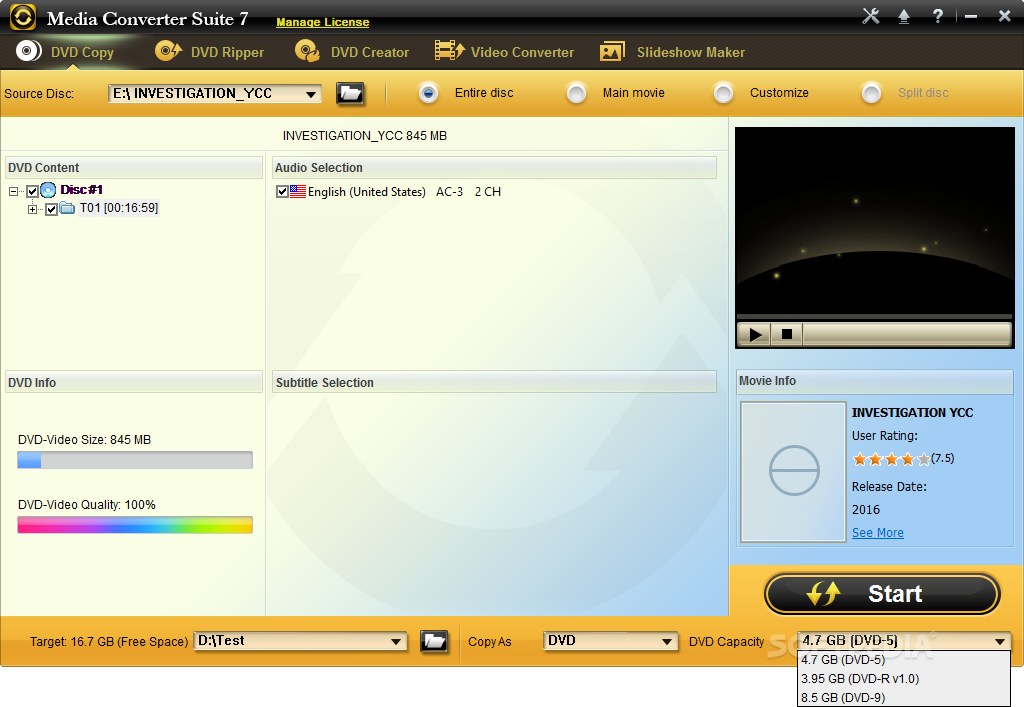Screen dimensions: 1024x707
Task: Open the Source Disc dropdown
Action: click(311, 94)
